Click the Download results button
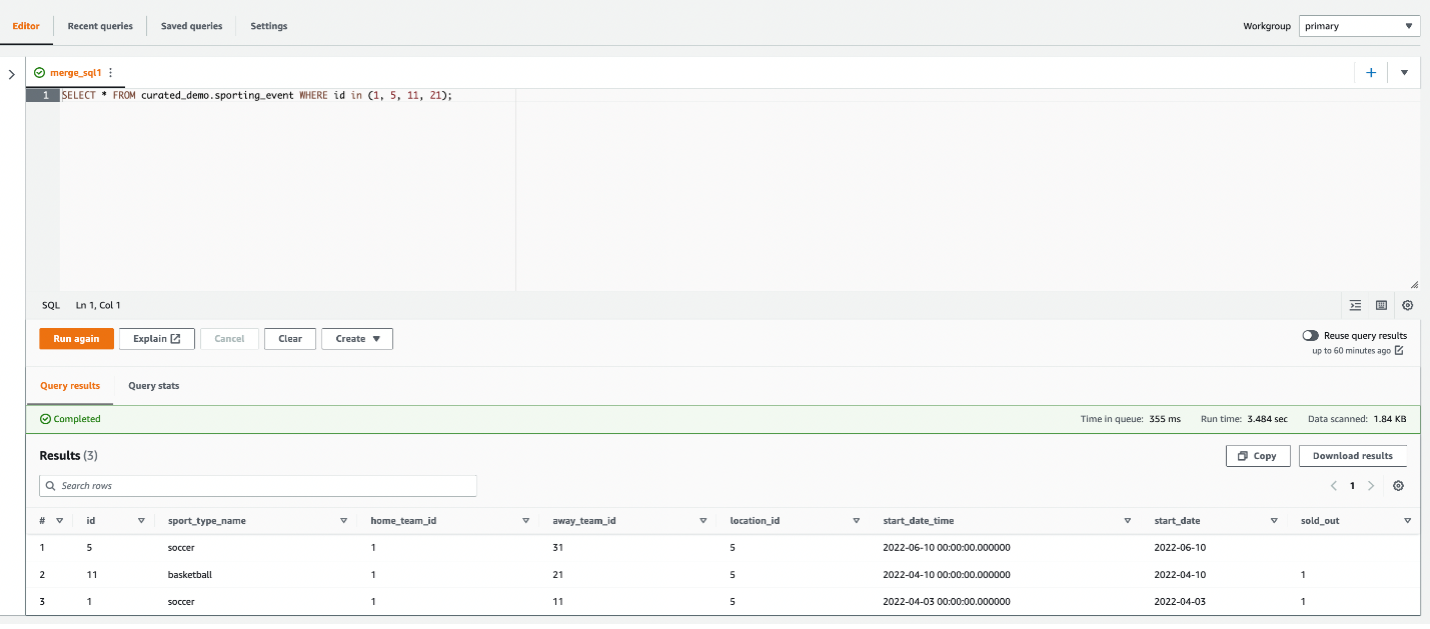Screen dimensions: 1430x629 (x=1353, y=456)
